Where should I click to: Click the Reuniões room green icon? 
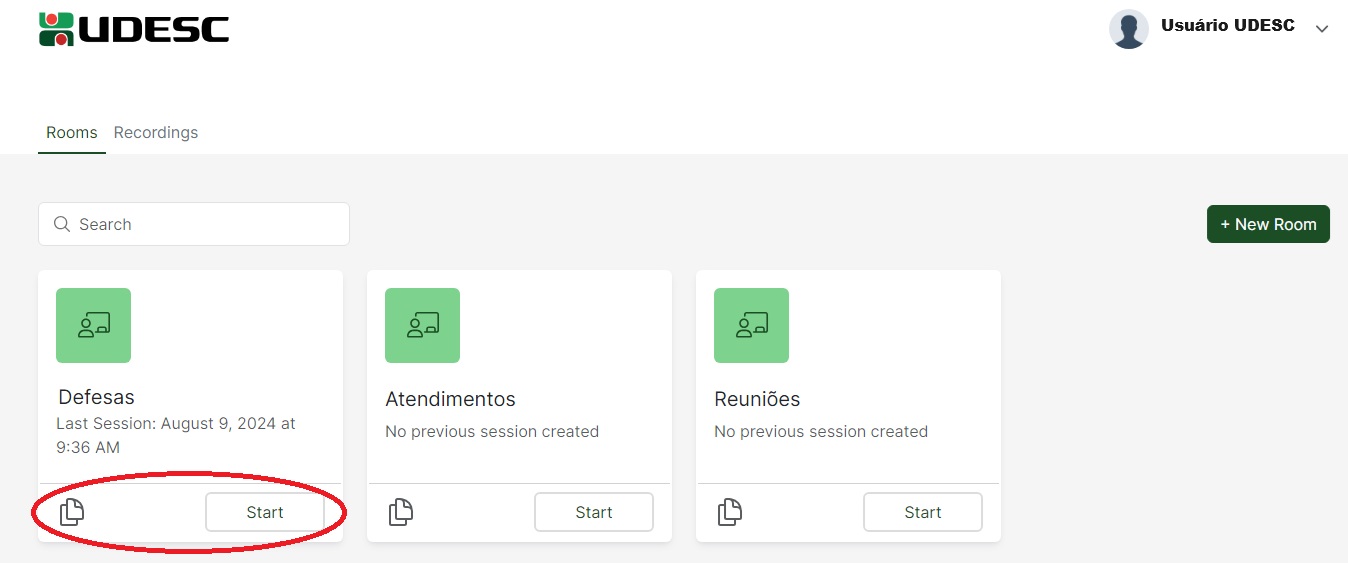coord(751,325)
